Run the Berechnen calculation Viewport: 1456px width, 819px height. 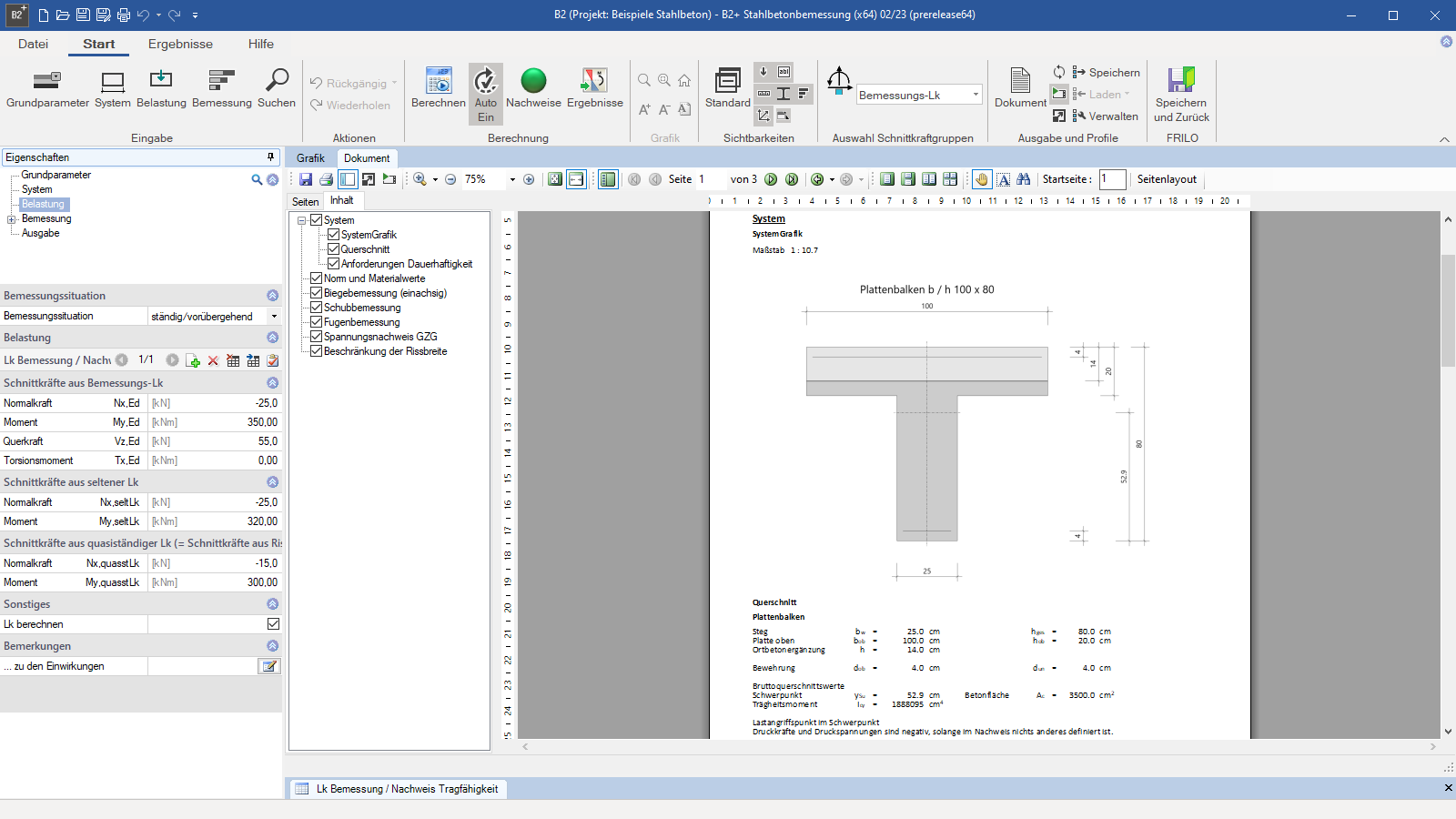(x=439, y=89)
